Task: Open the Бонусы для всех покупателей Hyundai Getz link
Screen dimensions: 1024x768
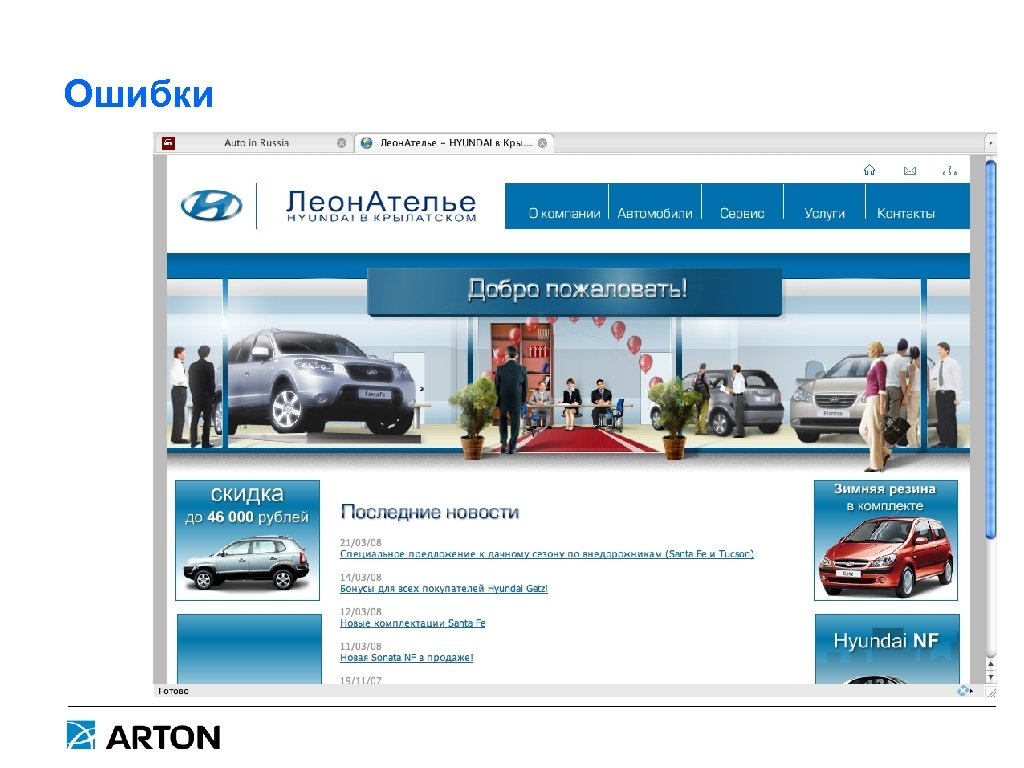Action: click(x=443, y=588)
